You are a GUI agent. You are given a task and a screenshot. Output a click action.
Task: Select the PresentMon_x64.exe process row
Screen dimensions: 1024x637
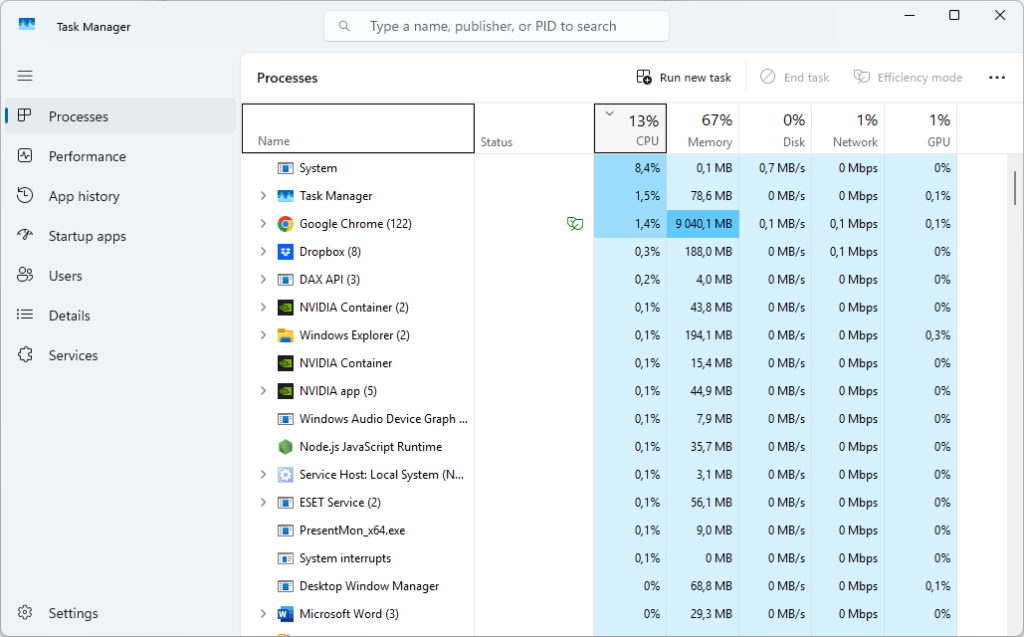[600, 531]
